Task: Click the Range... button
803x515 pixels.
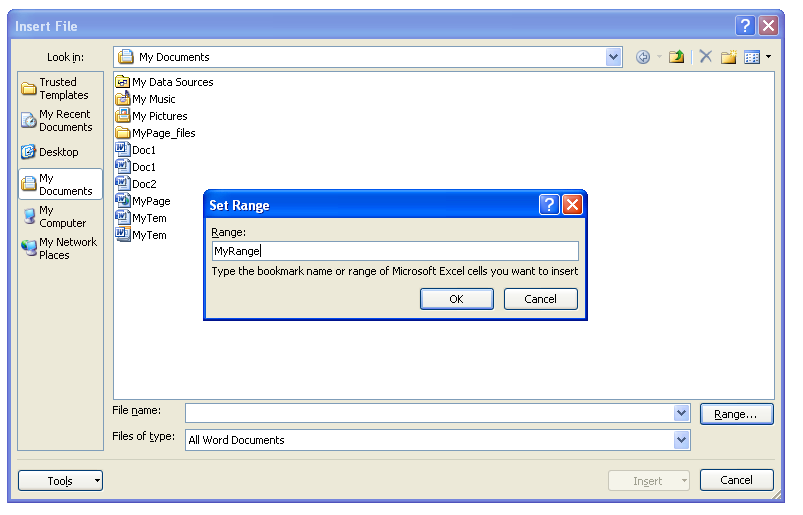Action: coord(736,414)
